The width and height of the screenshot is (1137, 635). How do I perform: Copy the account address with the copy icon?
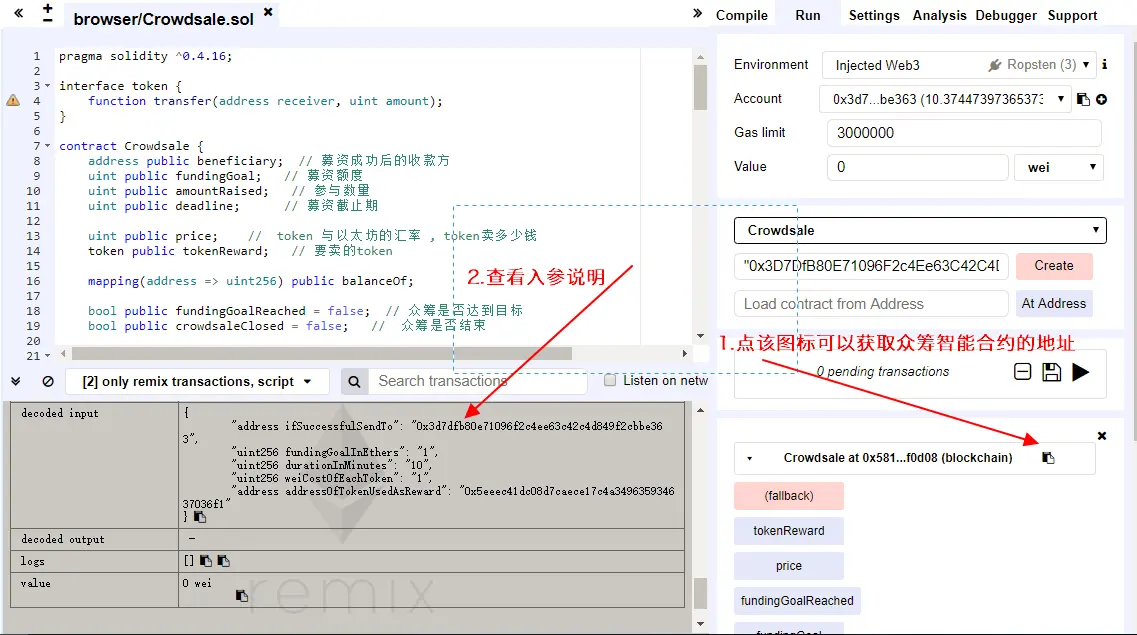(1083, 99)
